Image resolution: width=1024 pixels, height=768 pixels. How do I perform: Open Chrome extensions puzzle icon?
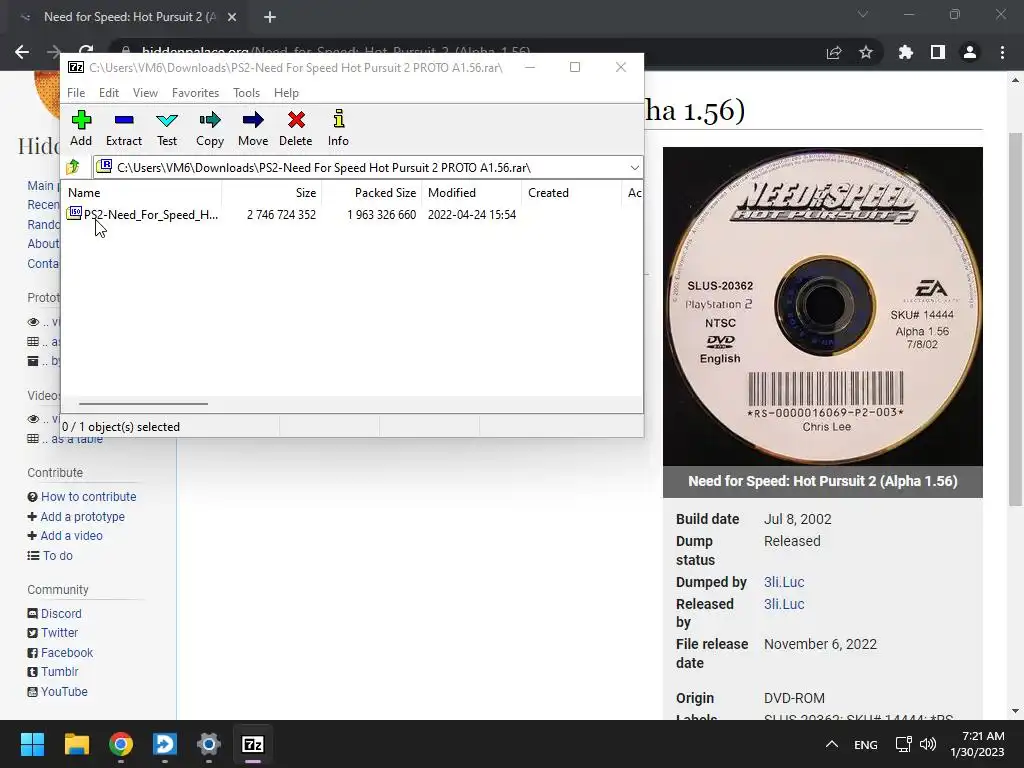point(906,52)
